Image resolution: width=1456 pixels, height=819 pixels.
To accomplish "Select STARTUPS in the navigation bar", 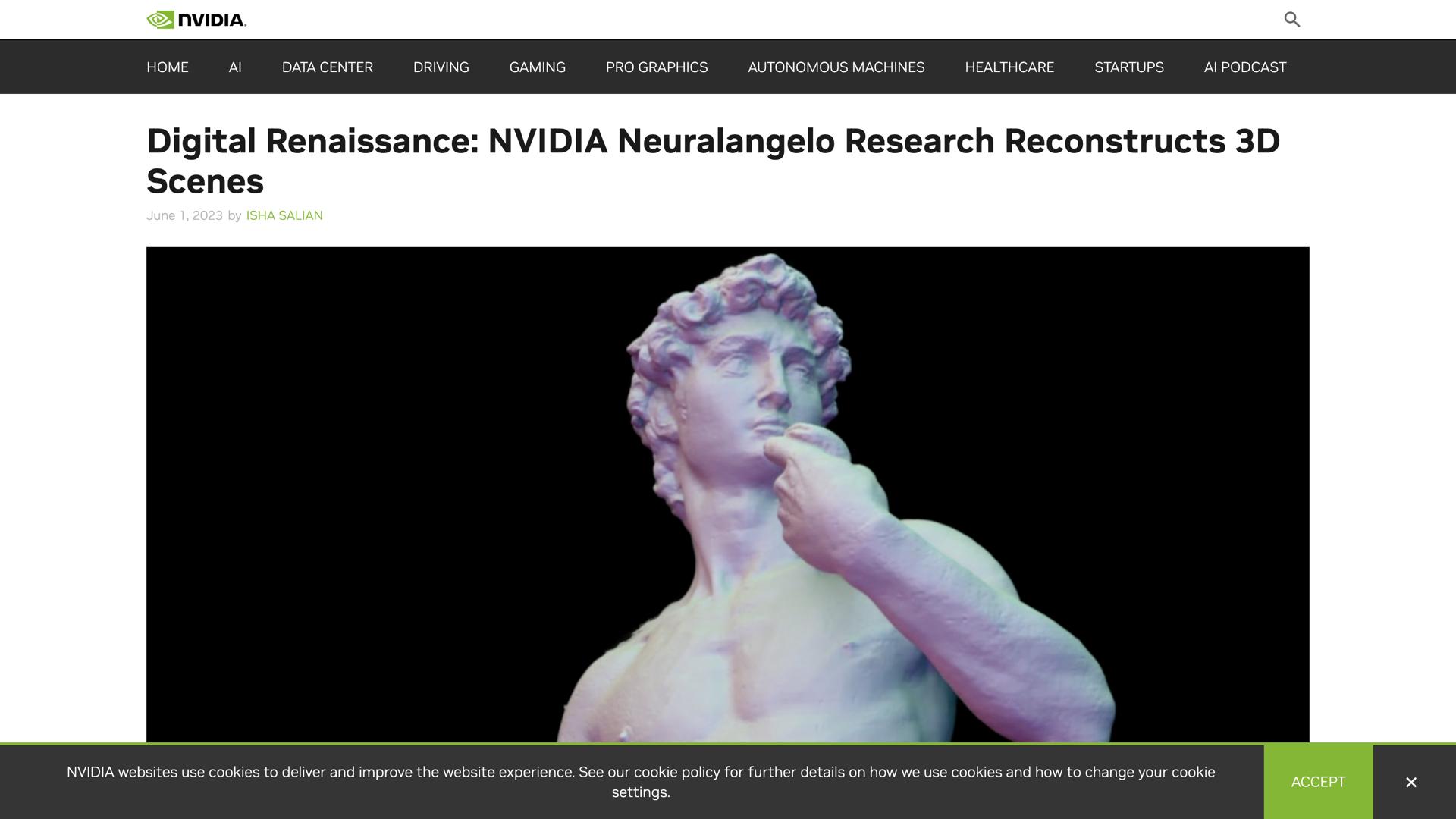I will click(1128, 67).
